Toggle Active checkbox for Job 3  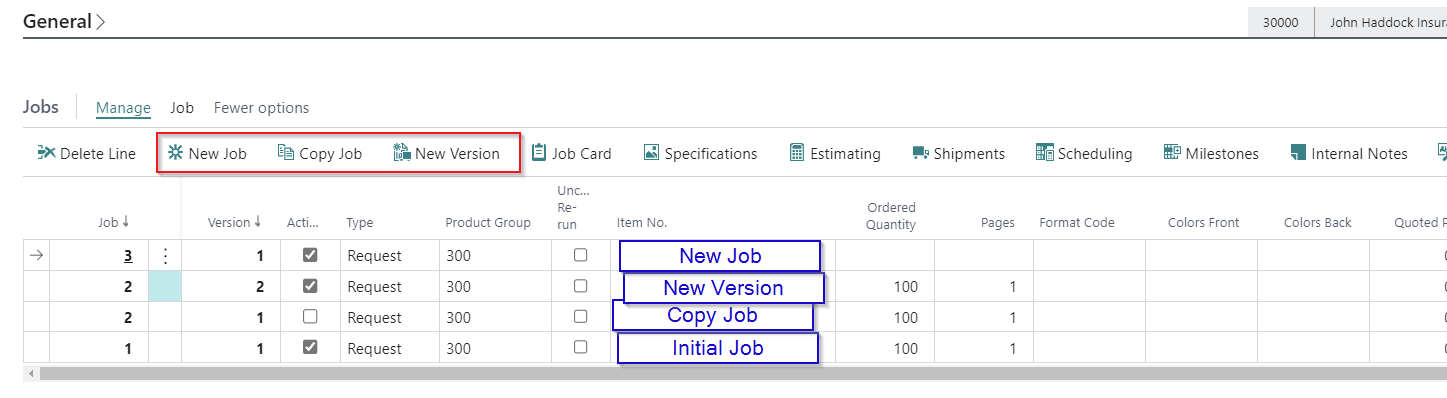pyautogui.click(x=310, y=255)
